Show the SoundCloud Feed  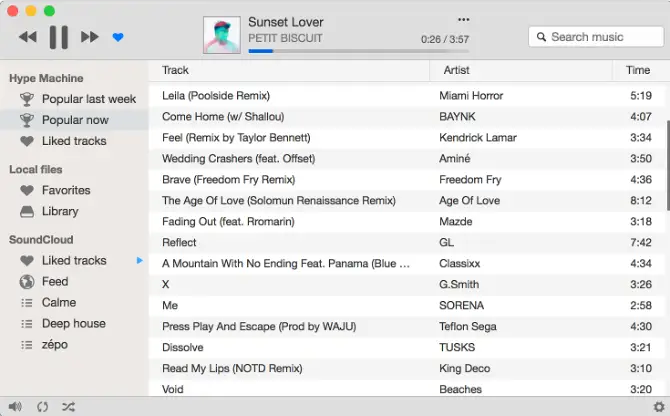click(x=55, y=281)
